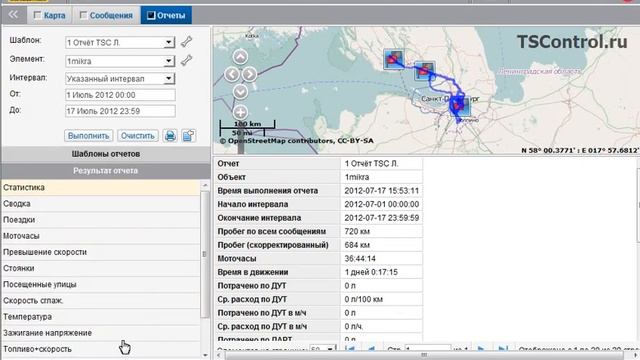Select Топливо+скорость in report results
640x360 pixels.
click(x=101, y=349)
